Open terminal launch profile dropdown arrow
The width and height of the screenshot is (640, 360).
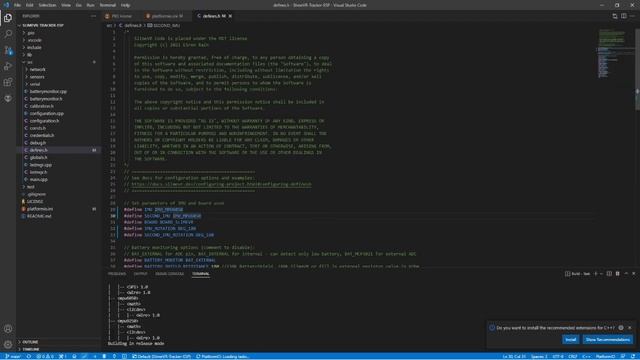(x=601, y=273)
